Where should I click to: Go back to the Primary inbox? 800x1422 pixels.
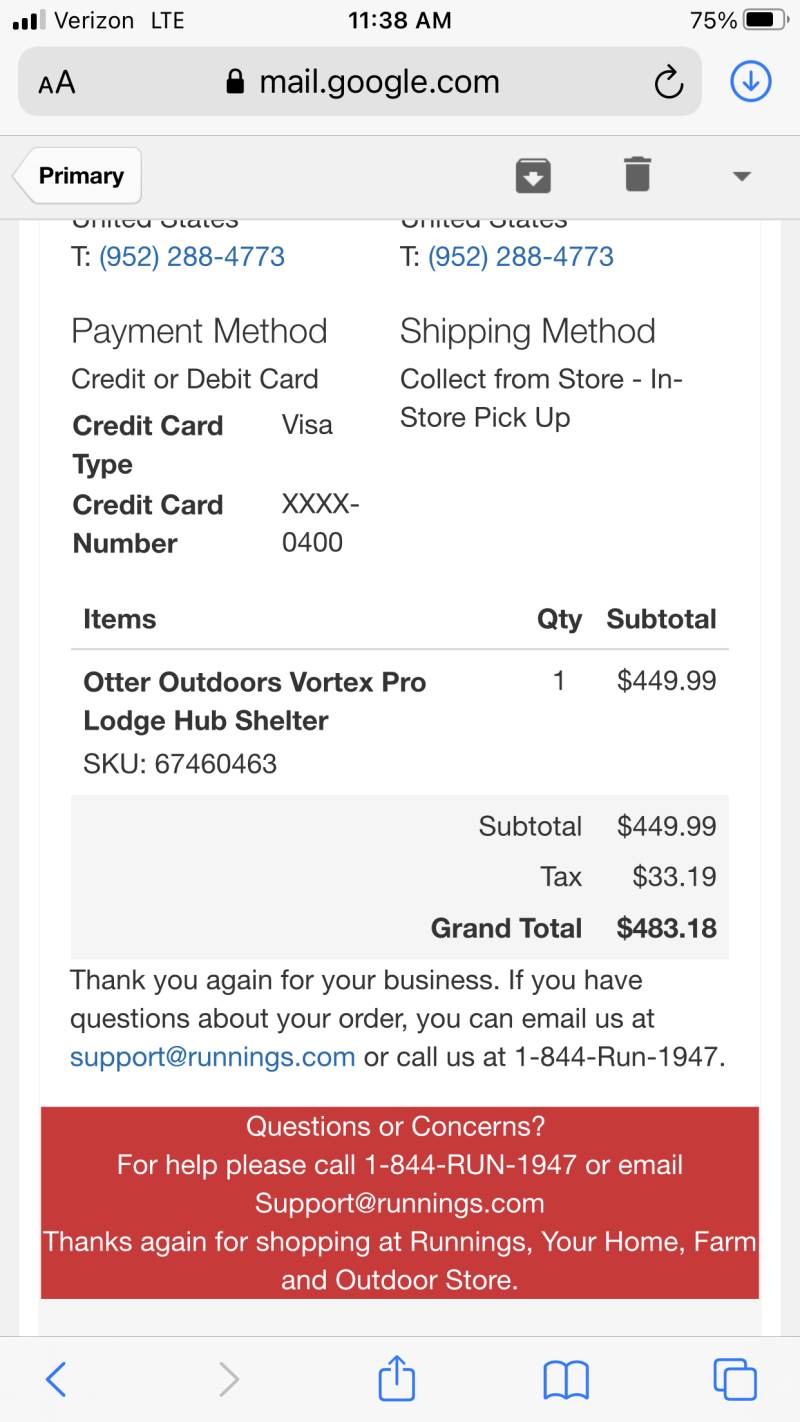pos(78,176)
